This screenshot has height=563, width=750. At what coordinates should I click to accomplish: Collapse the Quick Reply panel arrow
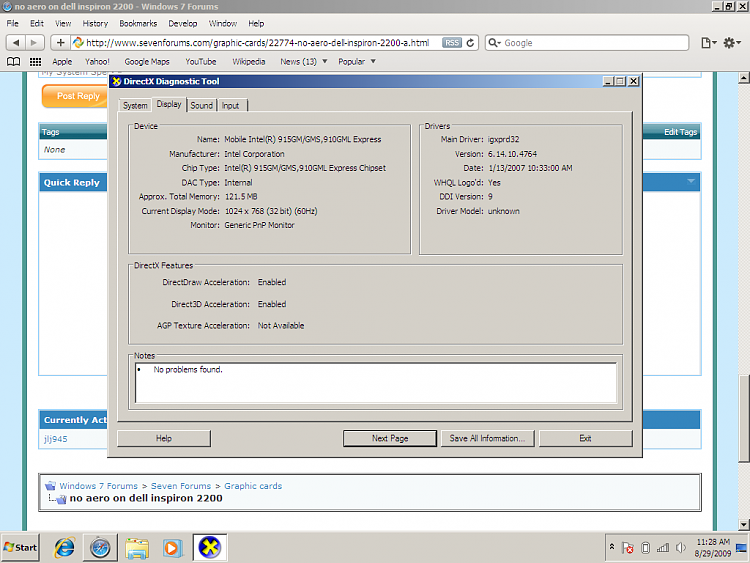(x=691, y=181)
